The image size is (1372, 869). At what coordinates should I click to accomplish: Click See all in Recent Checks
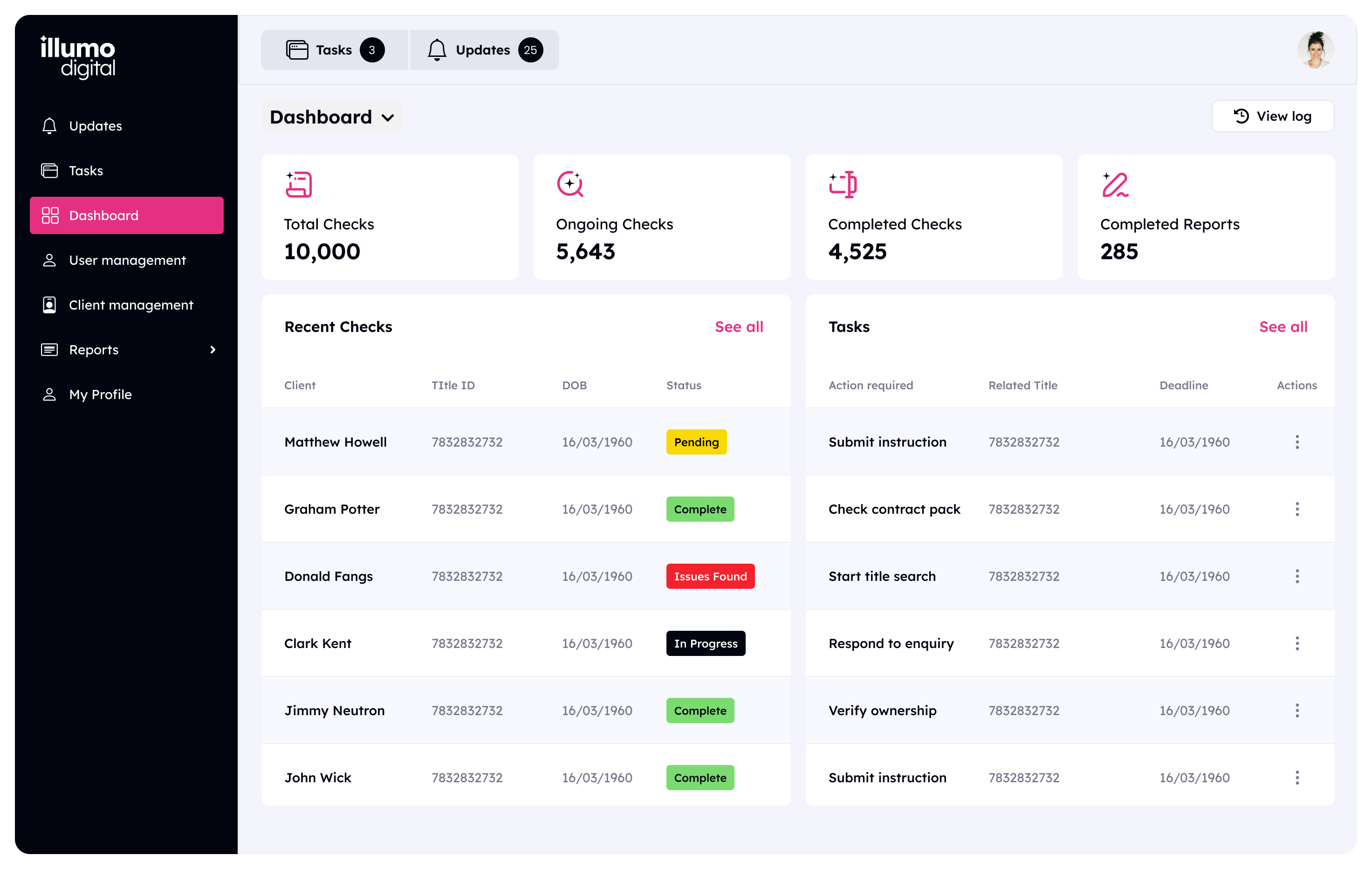[738, 326]
